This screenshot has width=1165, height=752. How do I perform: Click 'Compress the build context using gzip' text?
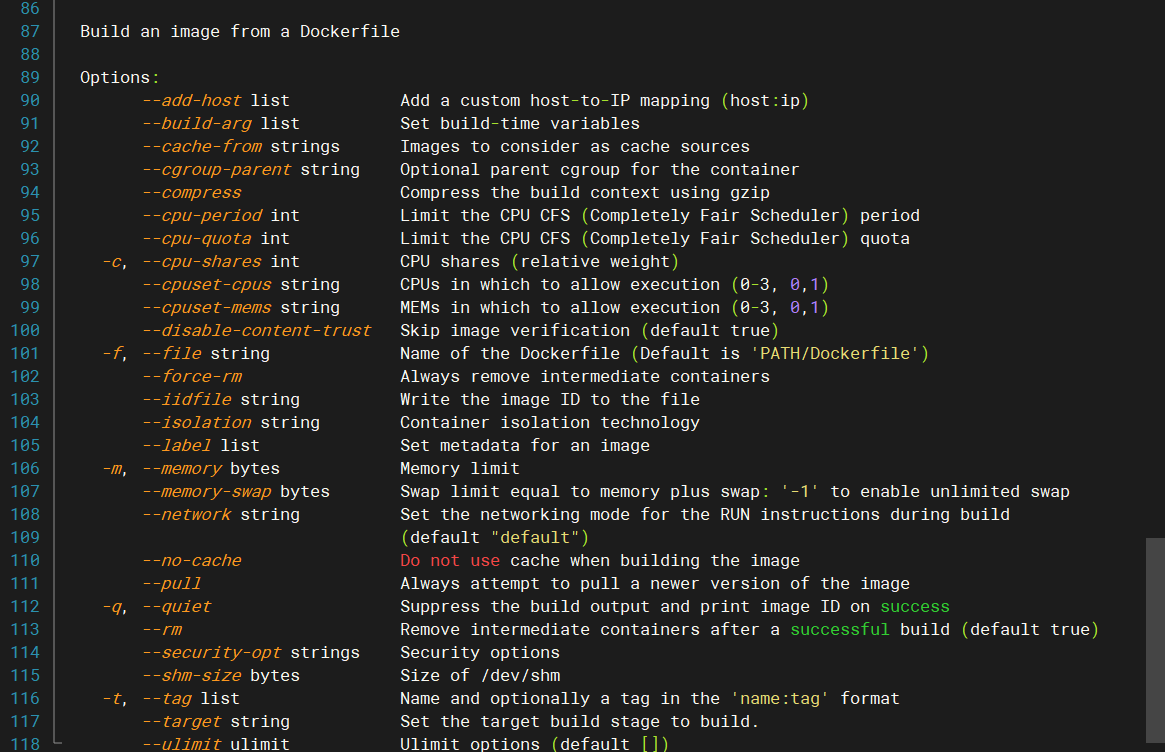(x=585, y=192)
